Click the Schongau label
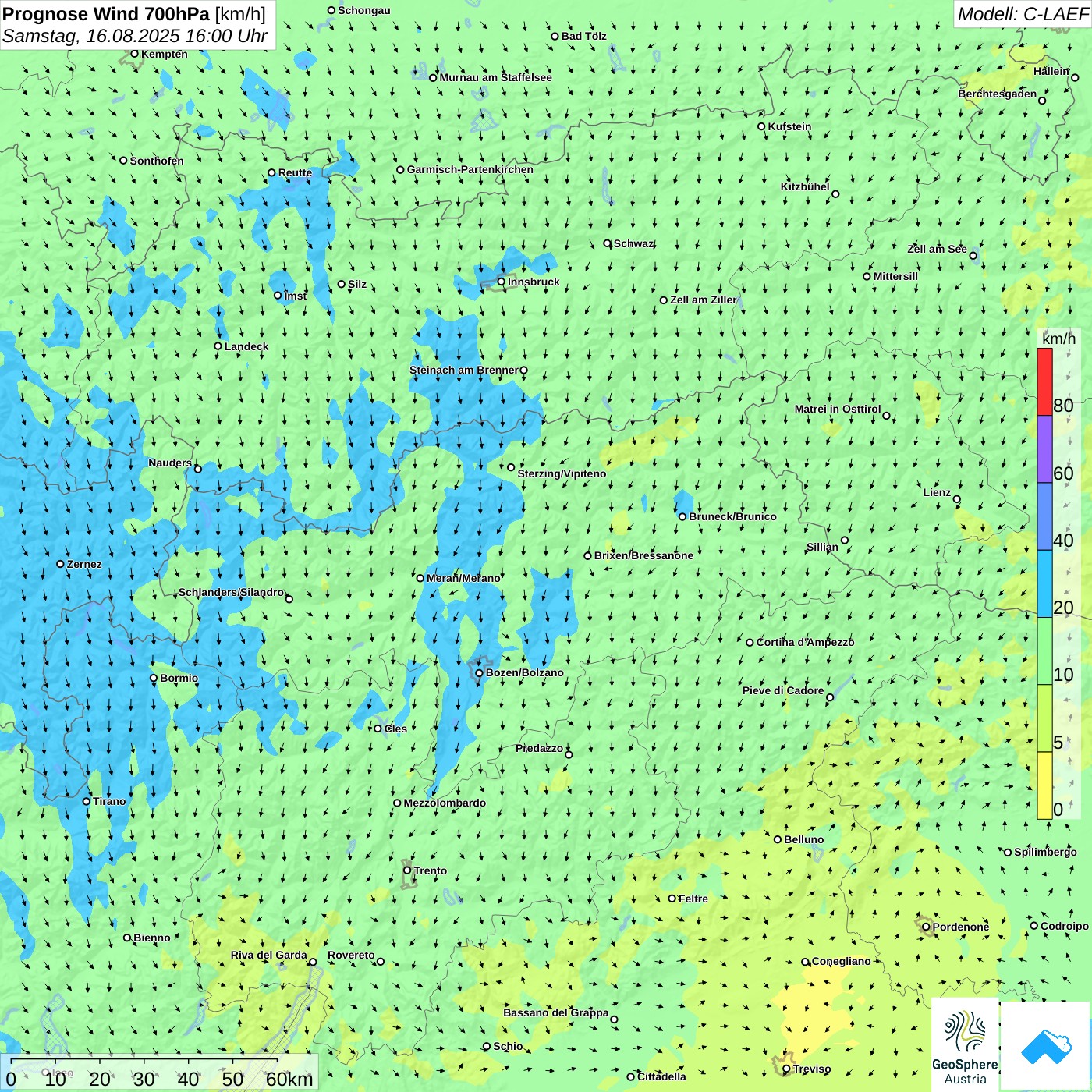Screen dimensions: 1092x1092 pos(364,10)
